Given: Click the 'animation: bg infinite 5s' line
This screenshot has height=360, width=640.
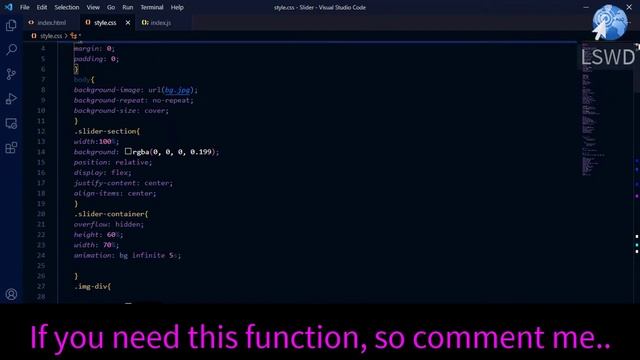Looking at the screenshot, I should (x=127, y=256).
